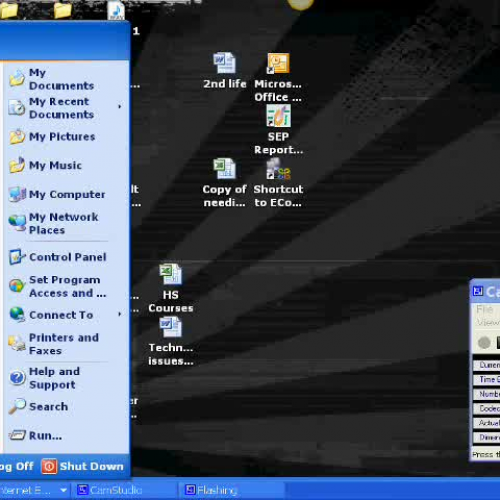Switch to CamStudio taskbar button
The width and height of the screenshot is (500, 500).
pyautogui.click(x=124, y=490)
